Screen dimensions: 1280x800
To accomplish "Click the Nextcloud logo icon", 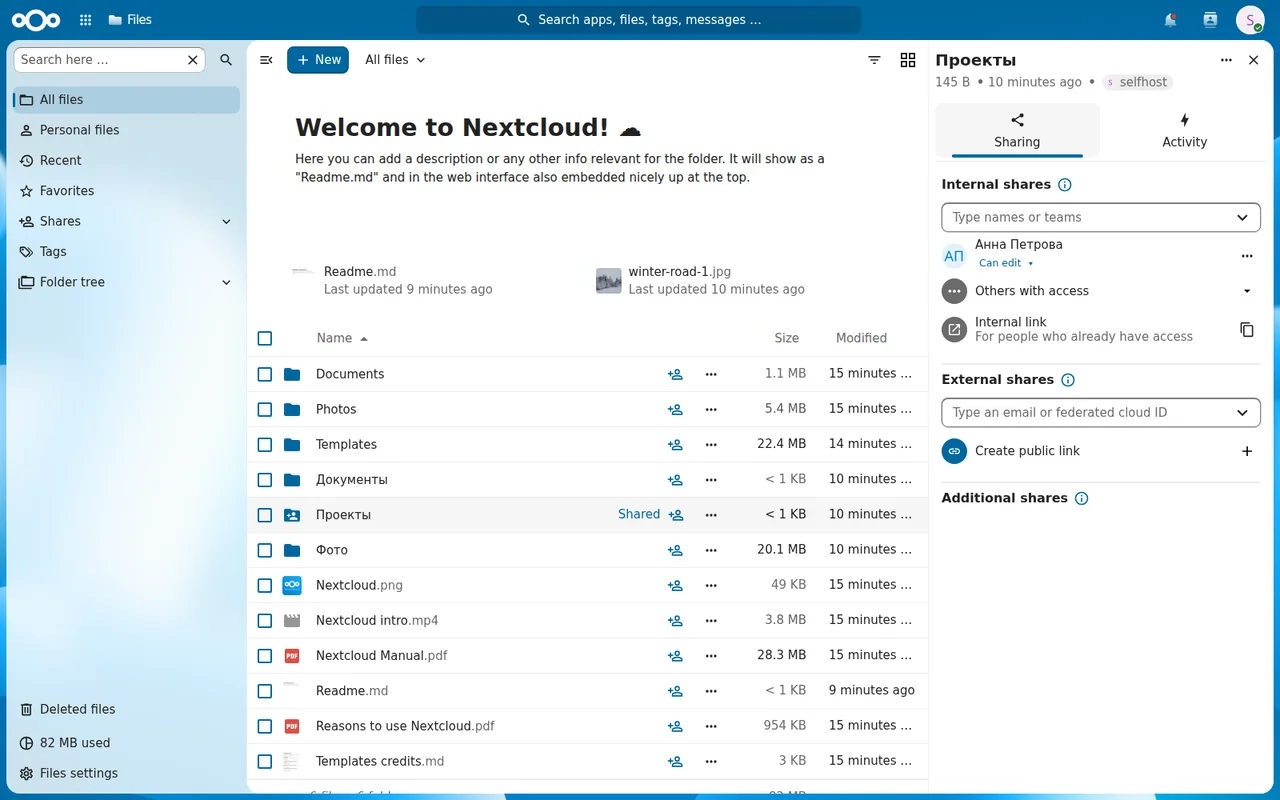I will [36, 20].
